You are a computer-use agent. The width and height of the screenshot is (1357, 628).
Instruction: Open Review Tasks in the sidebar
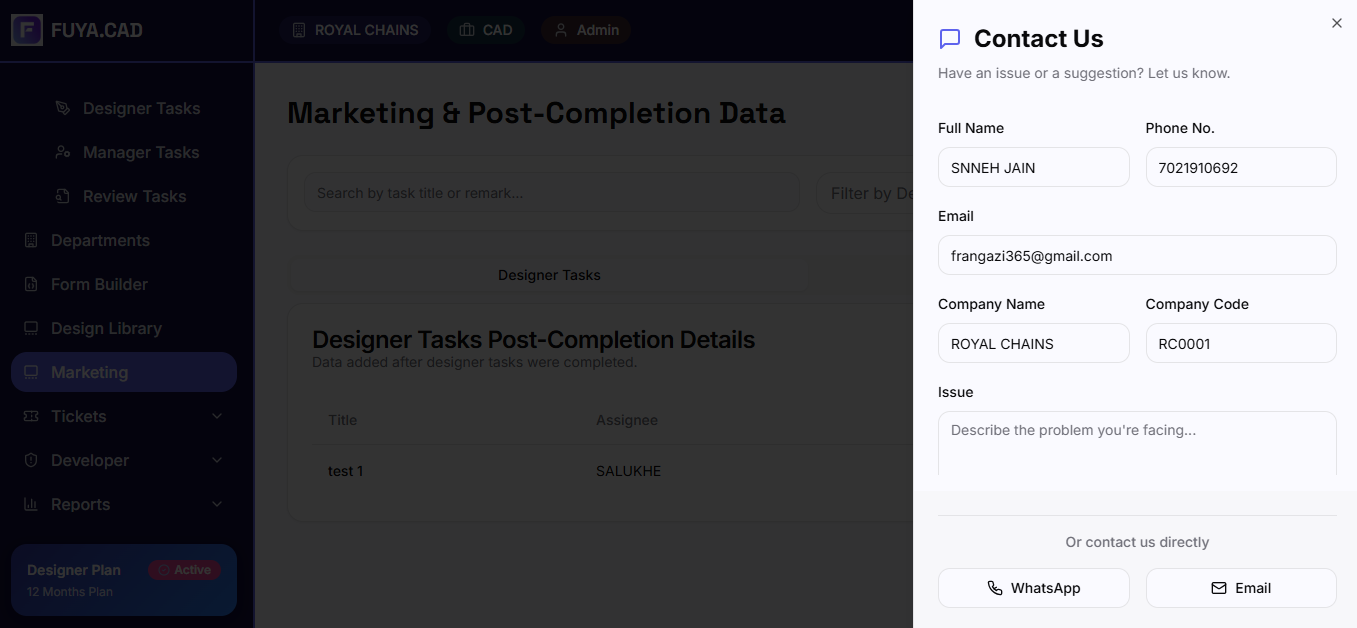[134, 196]
